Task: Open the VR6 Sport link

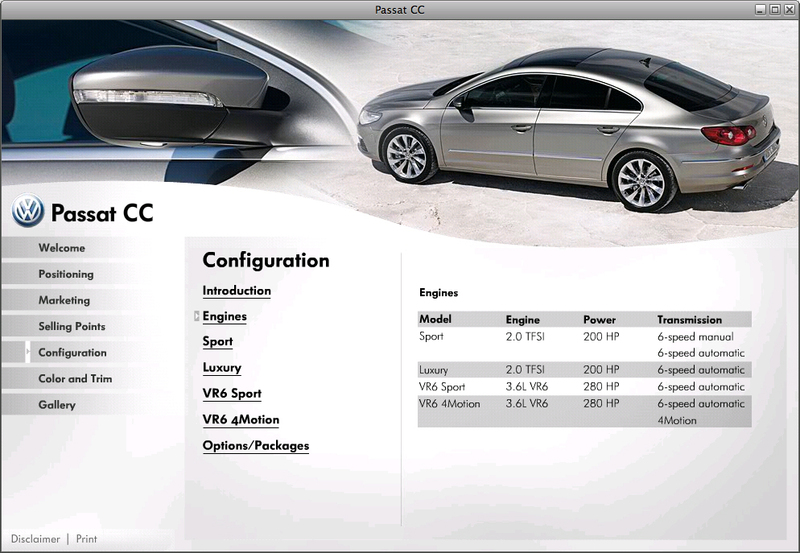Action: tap(232, 394)
